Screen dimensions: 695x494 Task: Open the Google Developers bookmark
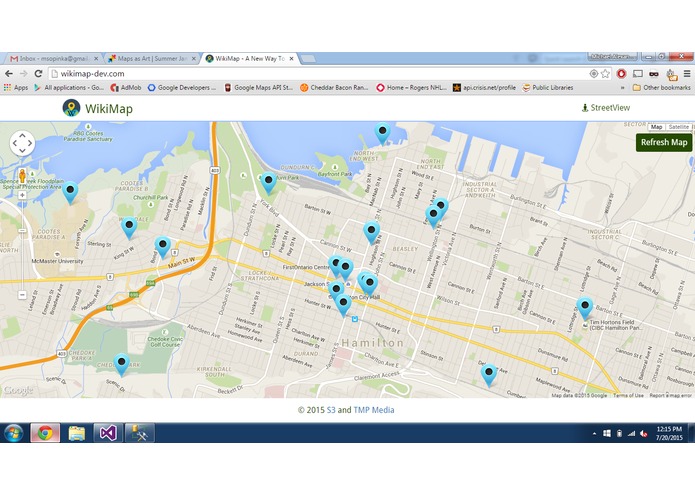[x=182, y=88]
